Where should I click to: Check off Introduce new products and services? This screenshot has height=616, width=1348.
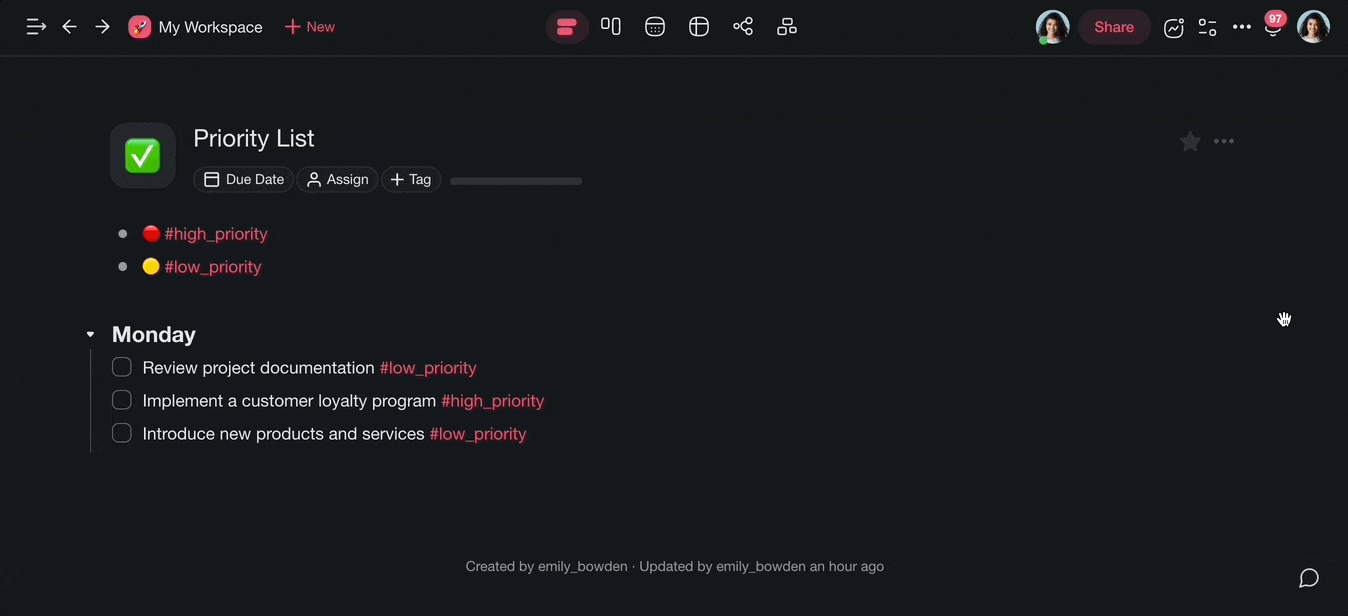tap(122, 433)
